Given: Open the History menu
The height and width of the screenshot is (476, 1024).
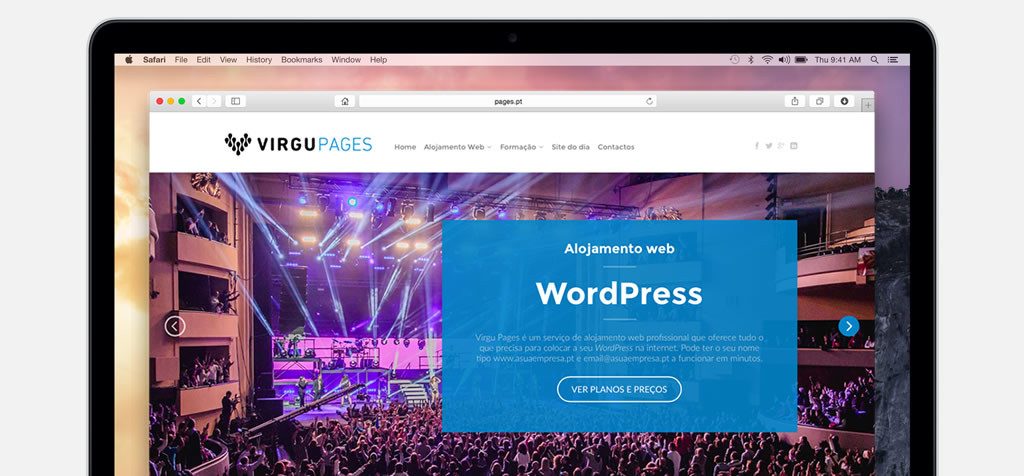Looking at the screenshot, I should pyautogui.click(x=258, y=60).
